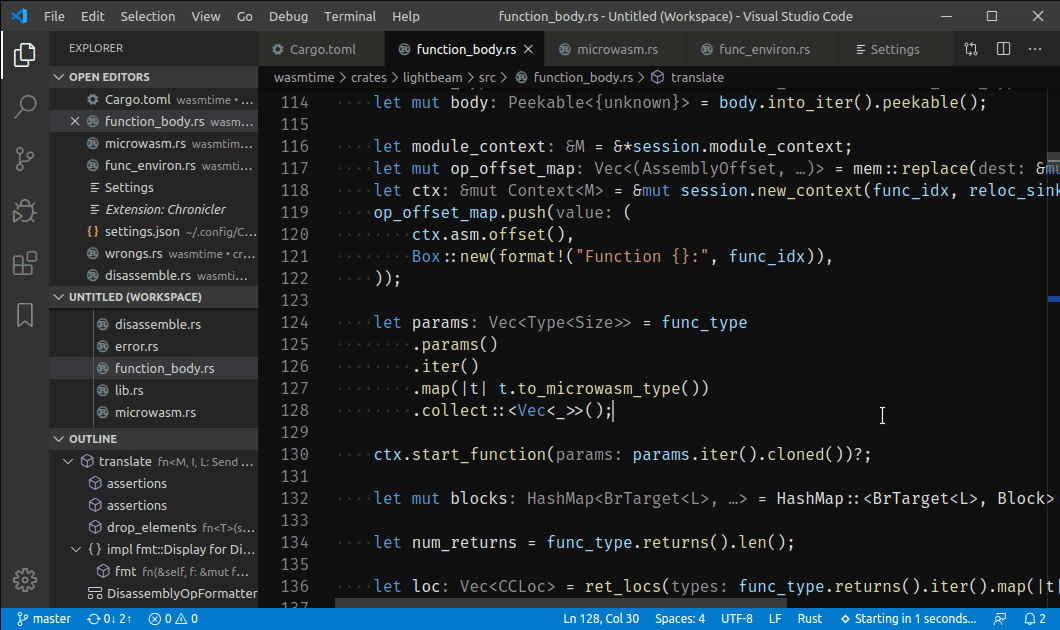Open the Manage gear icon
The image size is (1060, 630).
pyautogui.click(x=24, y=579)
